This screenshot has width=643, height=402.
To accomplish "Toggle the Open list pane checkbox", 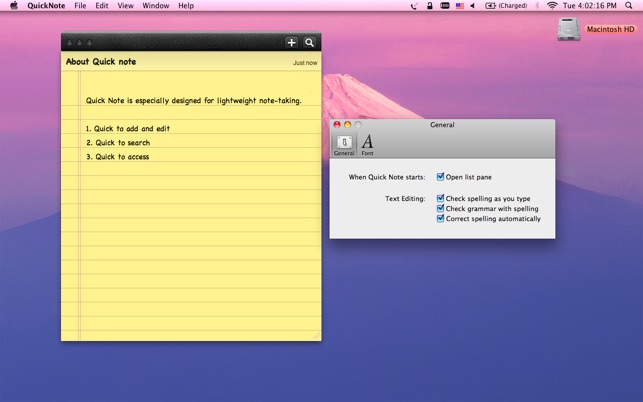I will [441, 177].
